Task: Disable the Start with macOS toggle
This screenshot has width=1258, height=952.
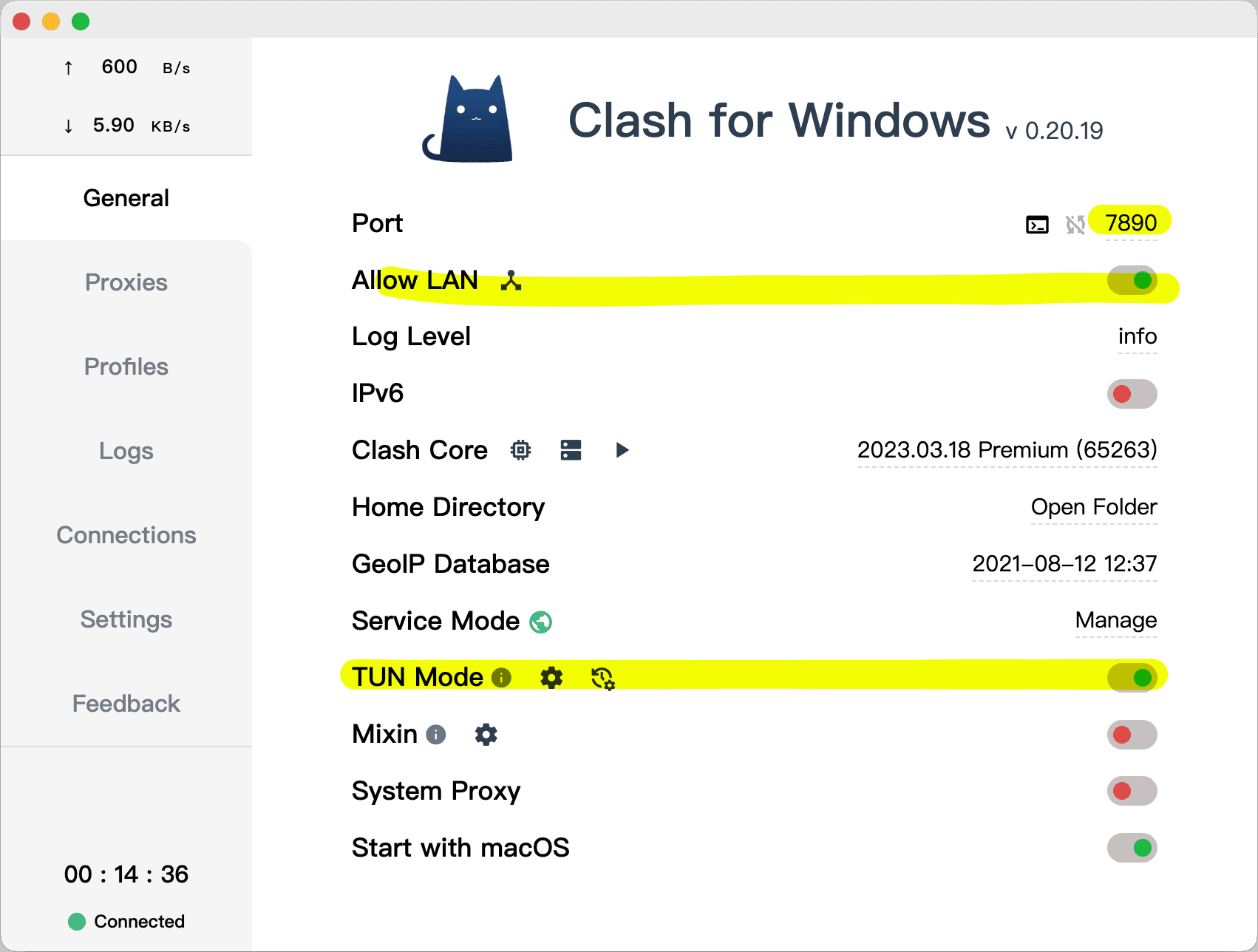Action: click(1132, 848)
